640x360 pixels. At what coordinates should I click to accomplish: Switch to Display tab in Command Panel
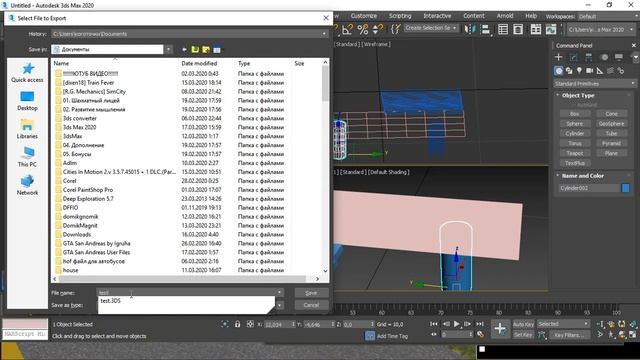tap(619, 57)
